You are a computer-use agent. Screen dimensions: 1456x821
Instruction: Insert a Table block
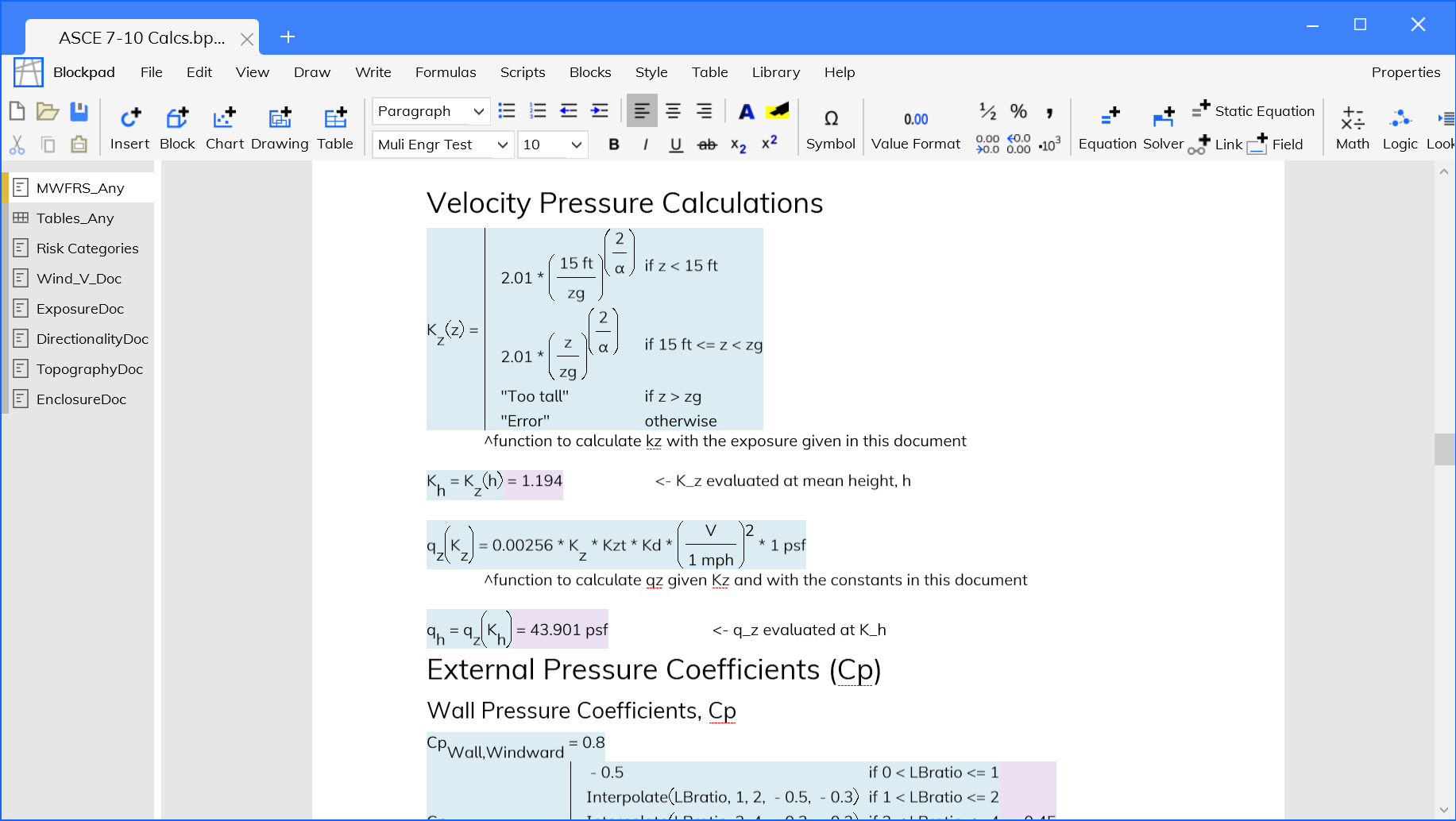(x=335, y=128)
